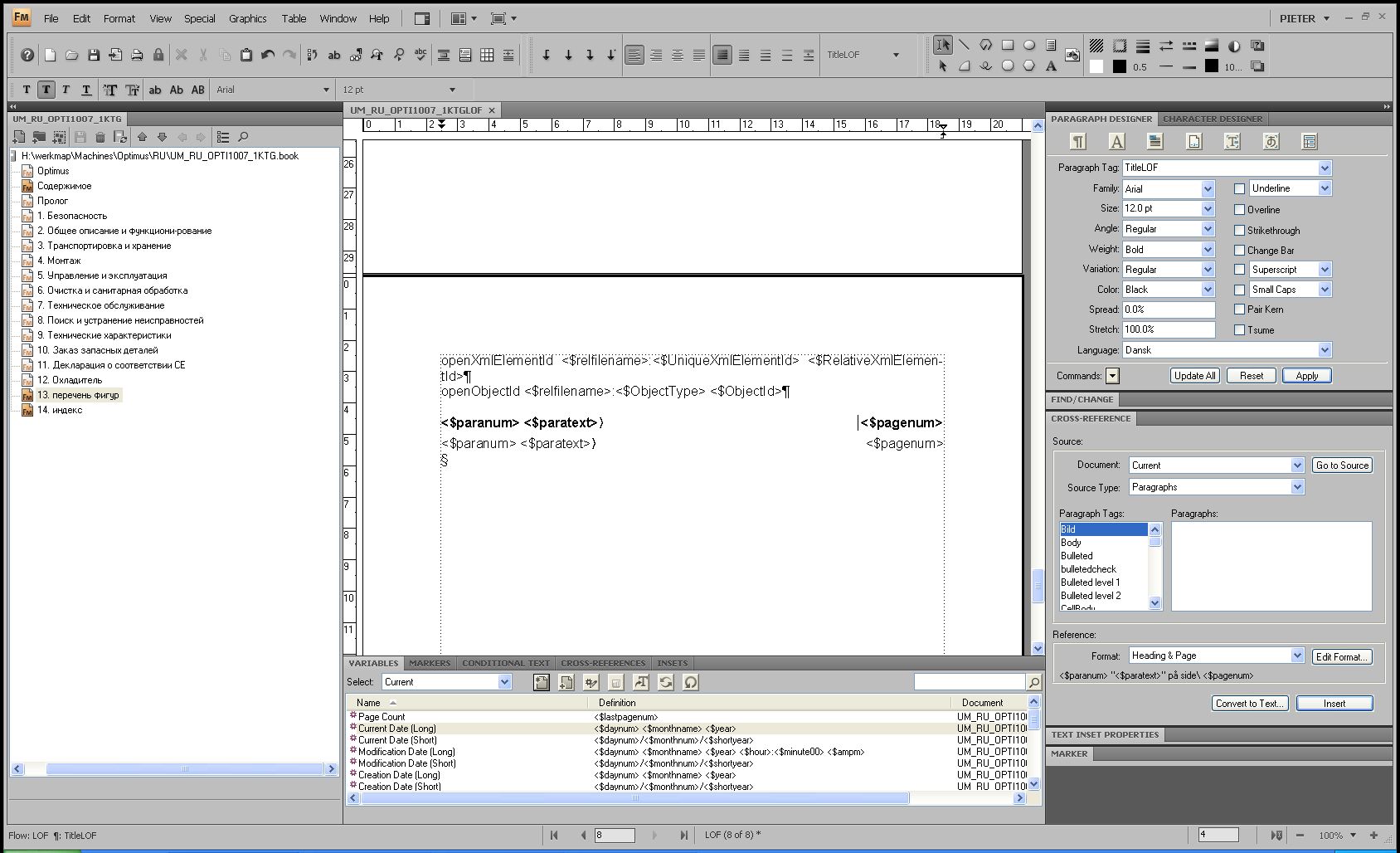
Task: Click the Paste clipboard icon
Action: (246, 55)
